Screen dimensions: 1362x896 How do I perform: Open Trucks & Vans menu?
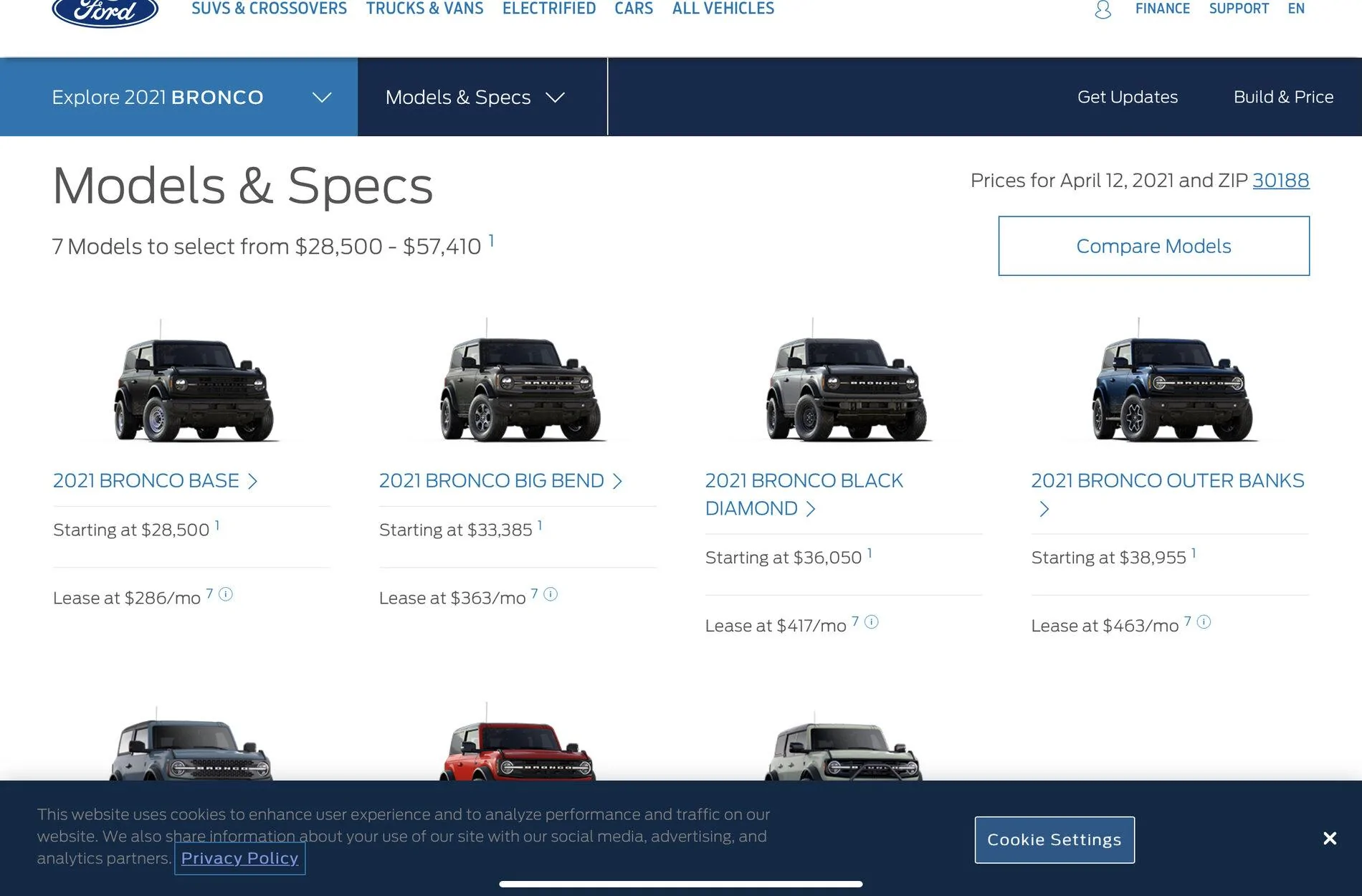click(424, 9)
